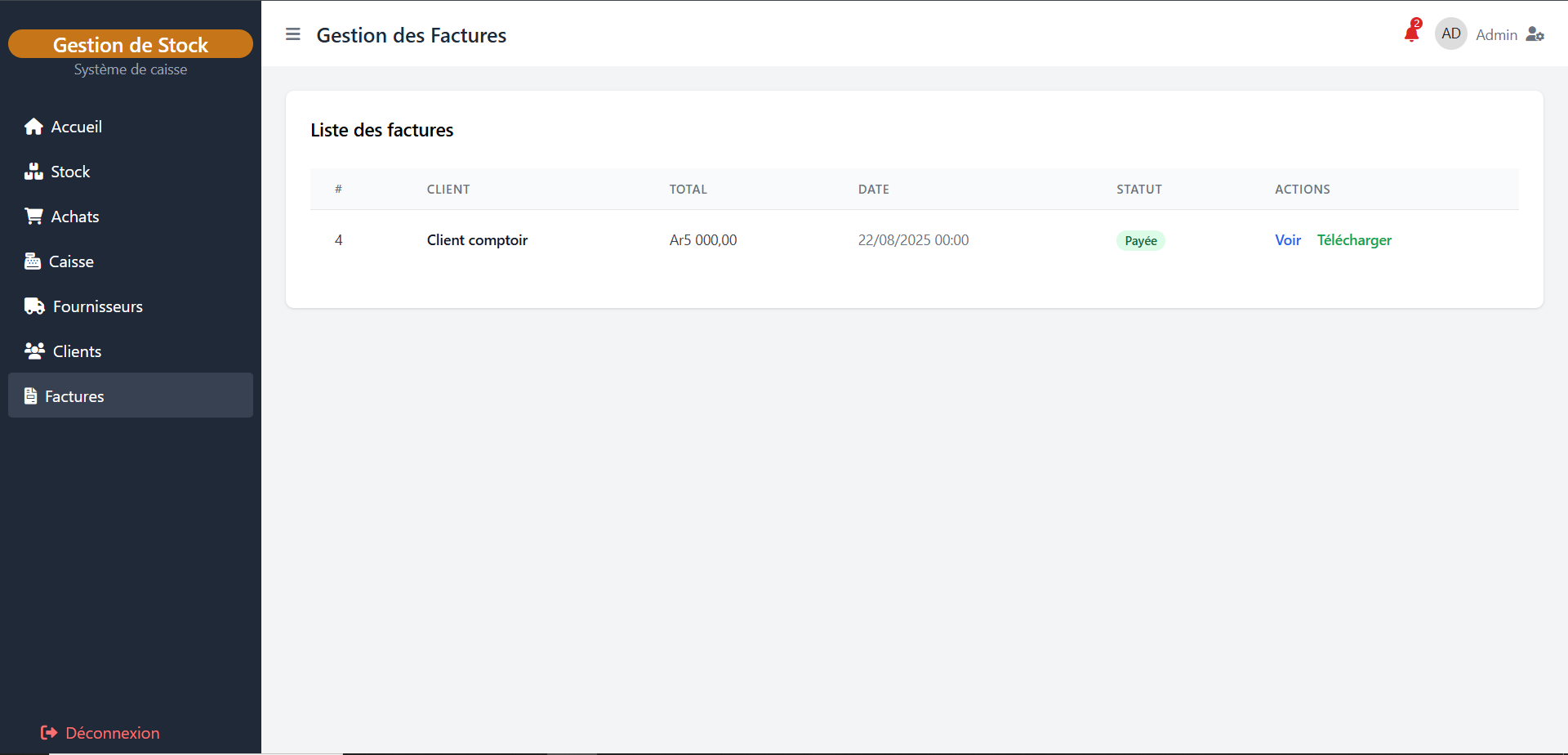This screenshot has height=755, width=1568.
Task: Click the boxes icon beside Stock
Action: tap(33, 172)
